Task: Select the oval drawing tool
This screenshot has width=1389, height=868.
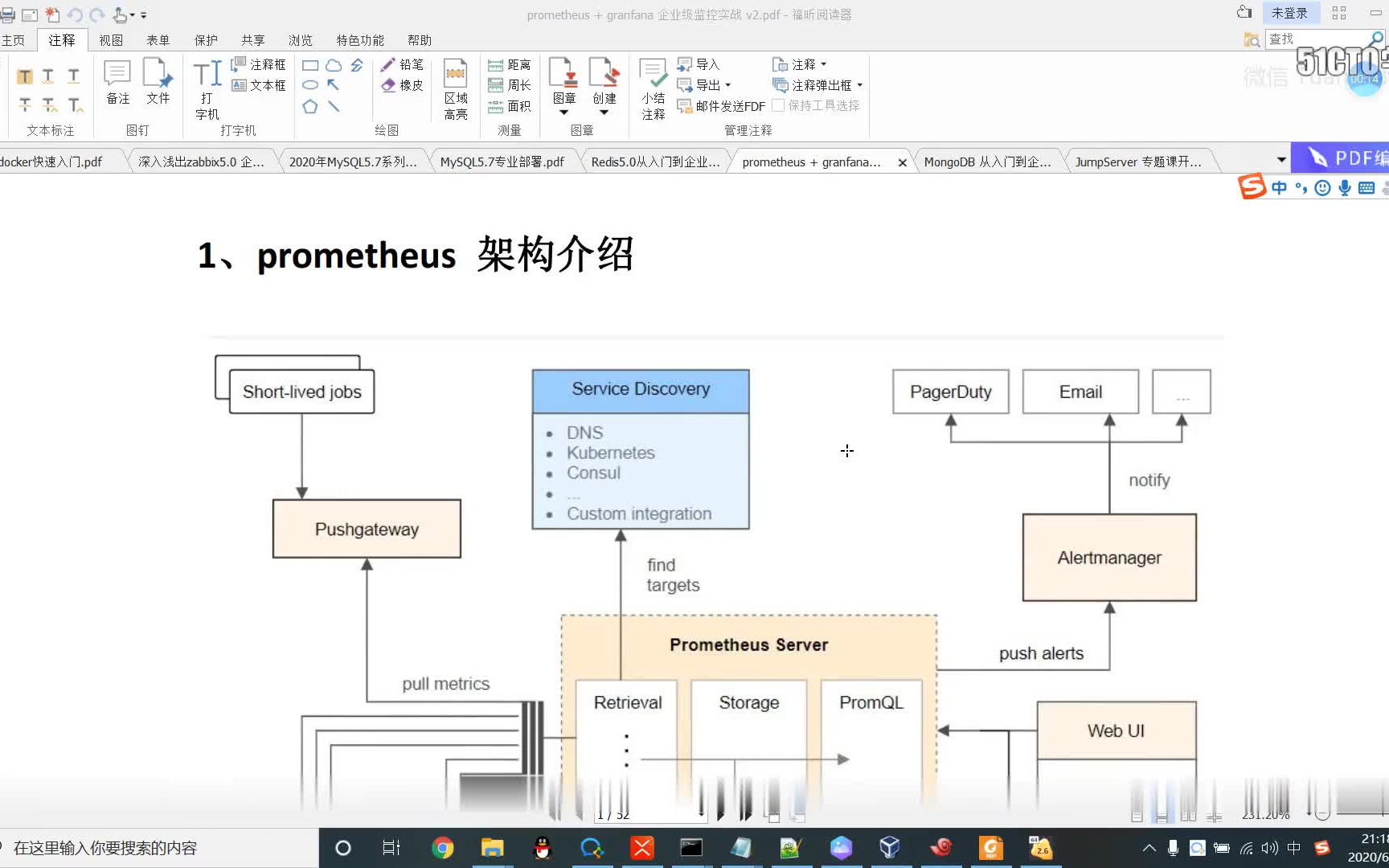Action: pyautogui.click(x=310, y=85)
